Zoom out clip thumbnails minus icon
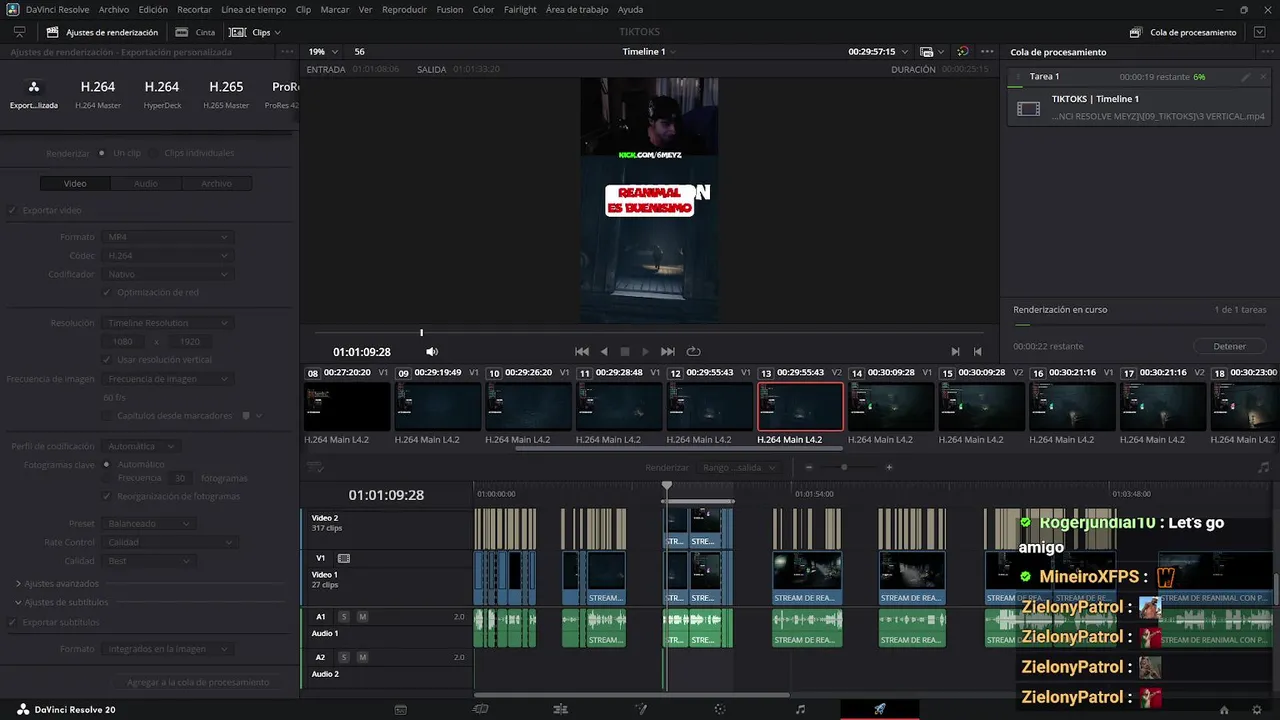Viewport: 1280px width, 720px height. click(x=810, y=467)
